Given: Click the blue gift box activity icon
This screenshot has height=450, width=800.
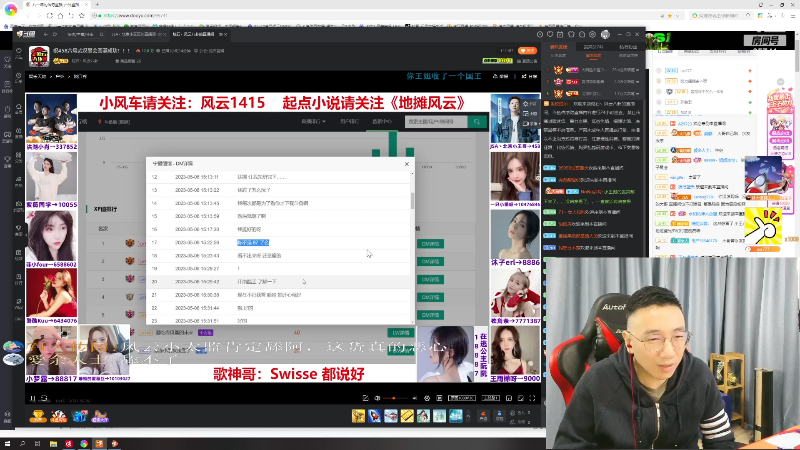Looking at the screenshot, I should coord(80,416).
